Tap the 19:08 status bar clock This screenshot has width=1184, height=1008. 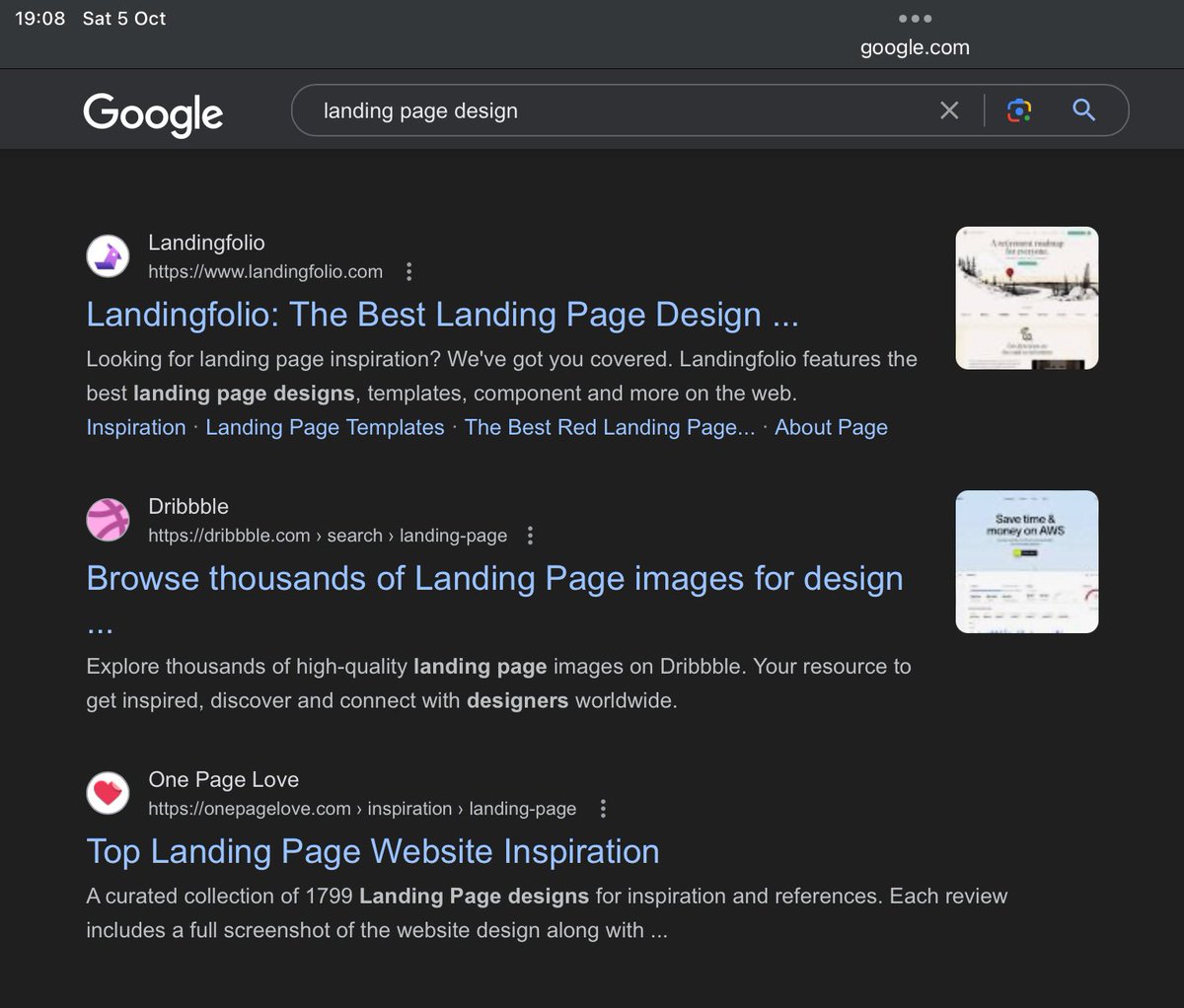point(39,19)
